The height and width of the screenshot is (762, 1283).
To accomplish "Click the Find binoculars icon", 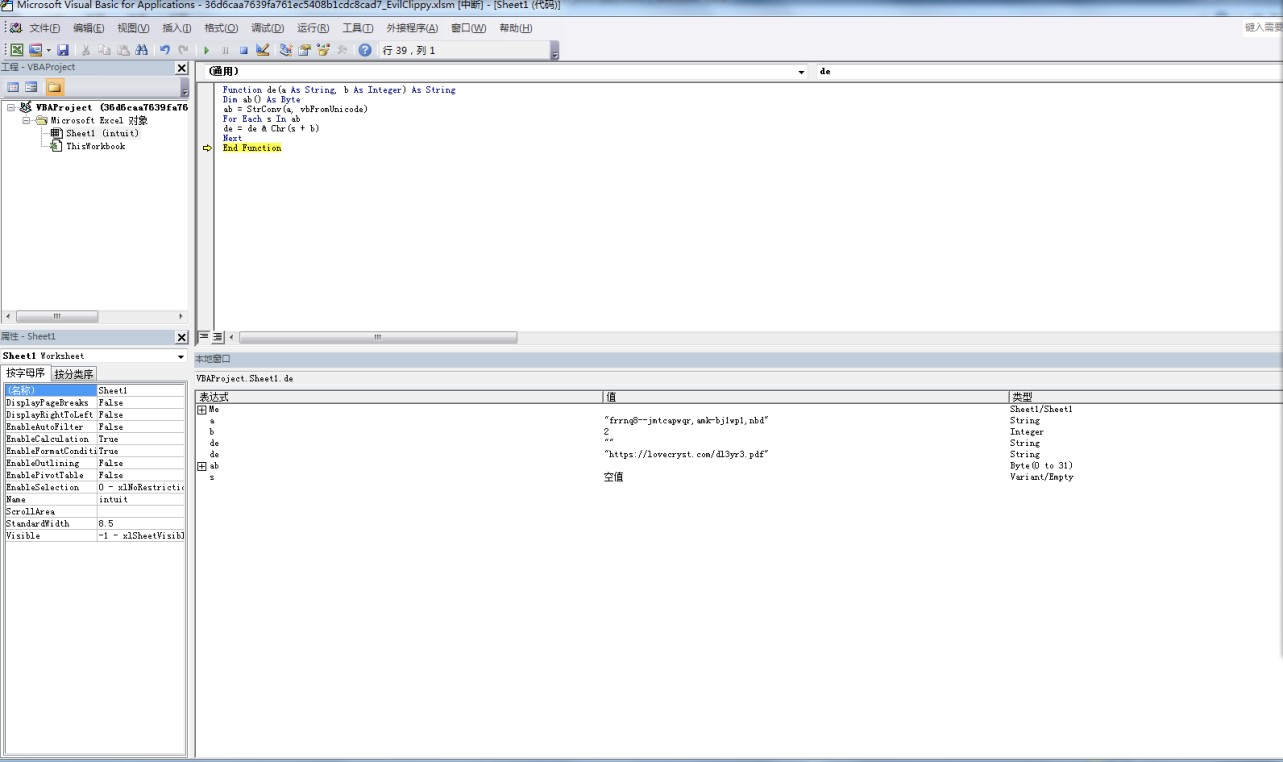I will pos(141,50).
